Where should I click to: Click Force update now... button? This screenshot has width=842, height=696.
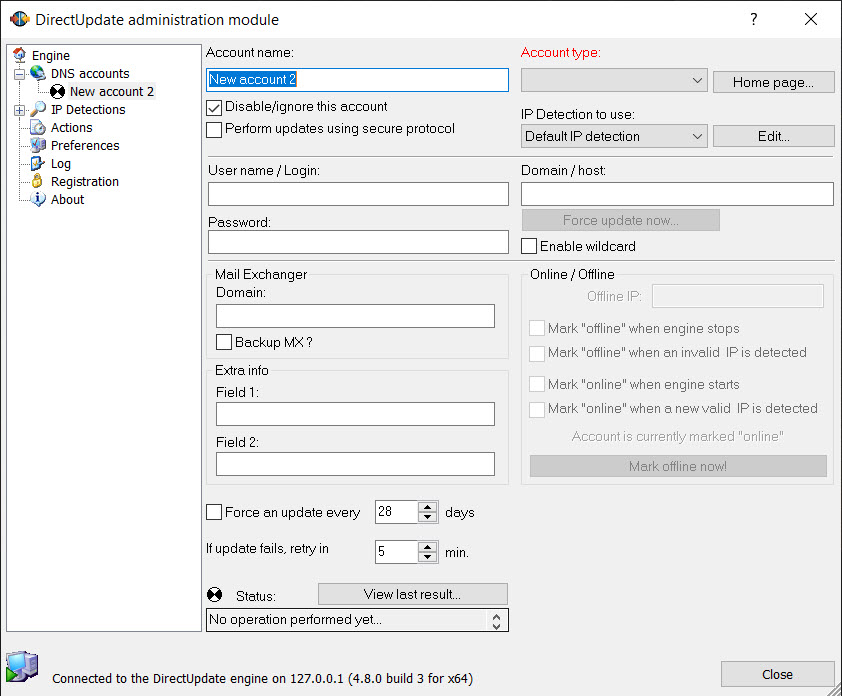pyautogui.click(x=620, y=220)
